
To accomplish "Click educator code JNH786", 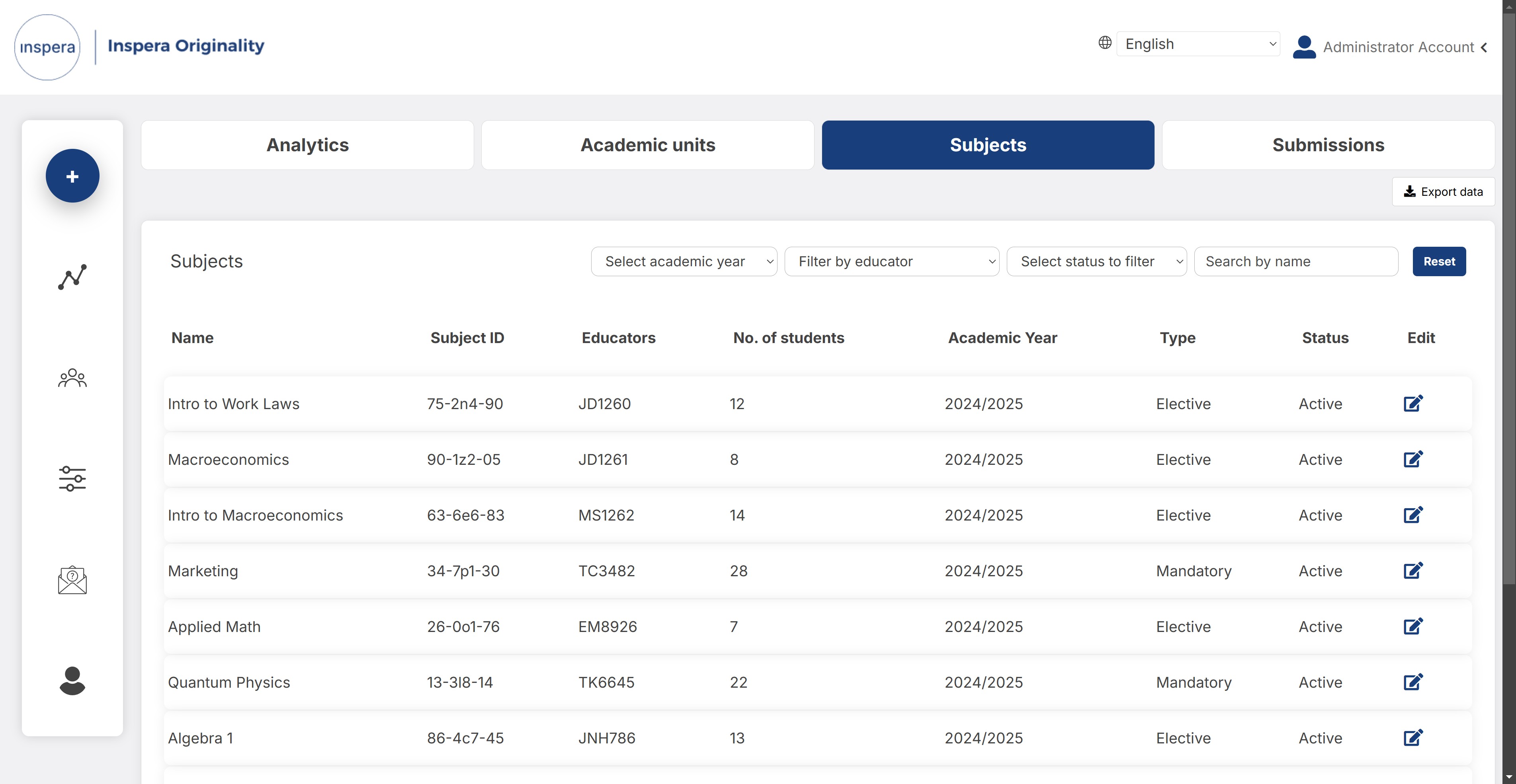I will coord(607,738).
